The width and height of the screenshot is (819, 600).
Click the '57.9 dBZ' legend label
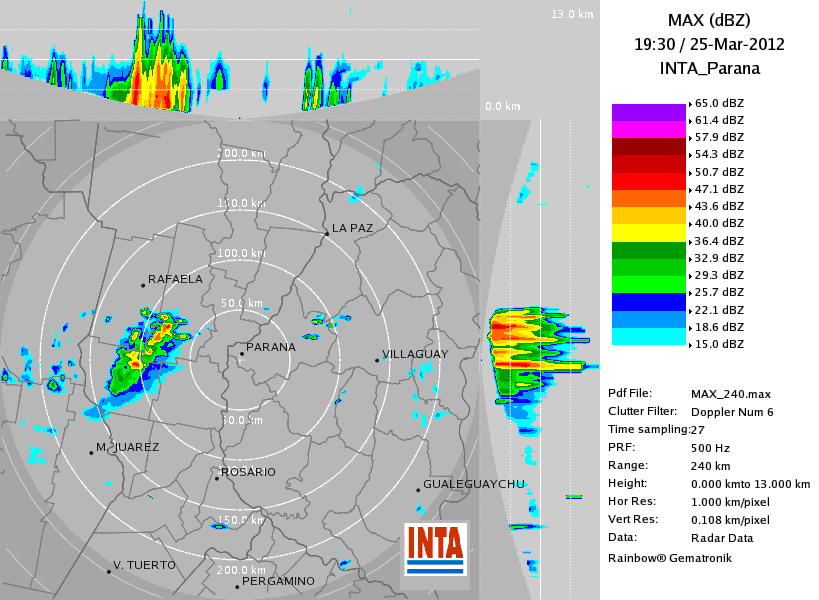(x=719, y=137)
